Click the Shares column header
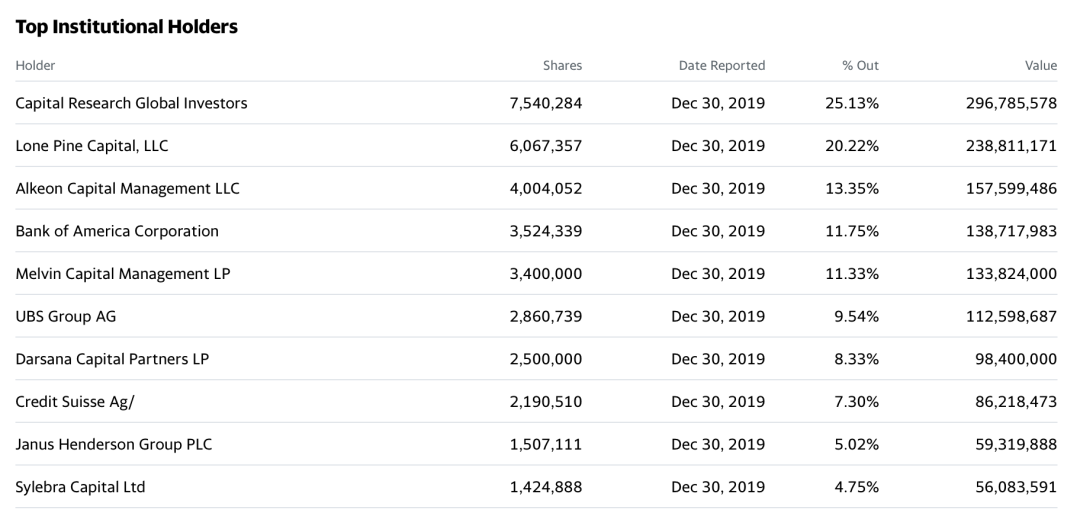 point(562,66)
